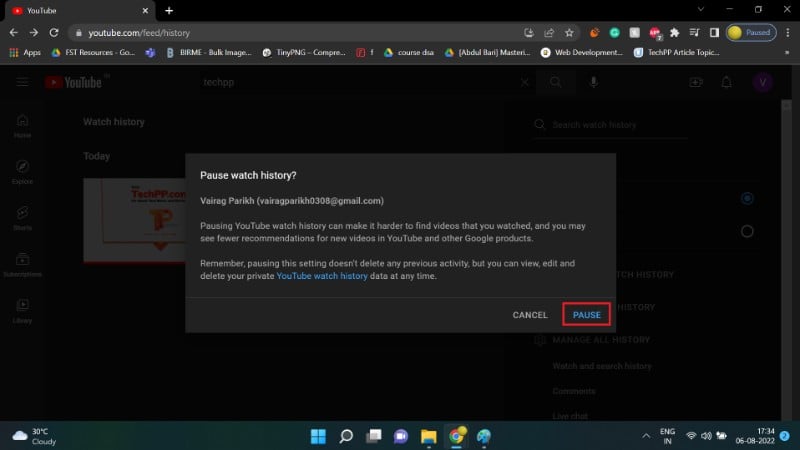Bookmark this page with star icon
The width and height of the screenshot is (800, 450).
tap(569, 33)
